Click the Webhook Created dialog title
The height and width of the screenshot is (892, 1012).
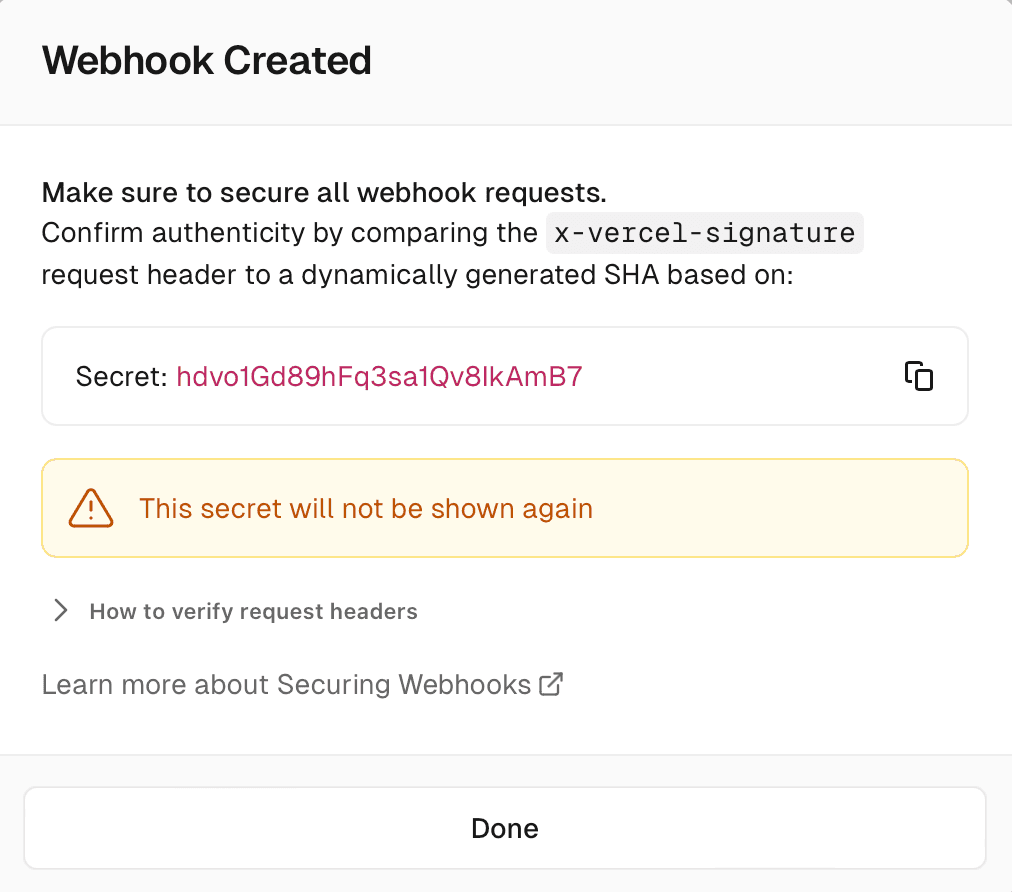[206, 60]
